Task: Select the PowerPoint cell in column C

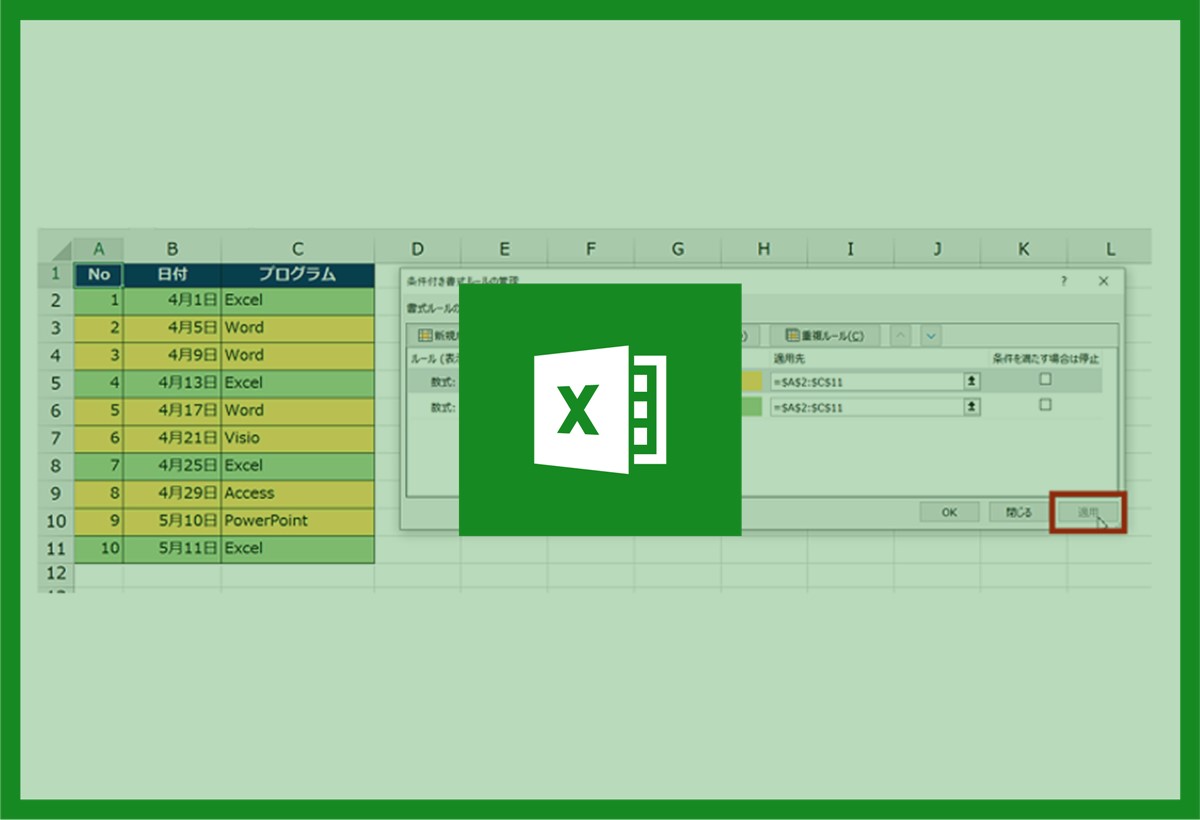Action: pos(297,521)
